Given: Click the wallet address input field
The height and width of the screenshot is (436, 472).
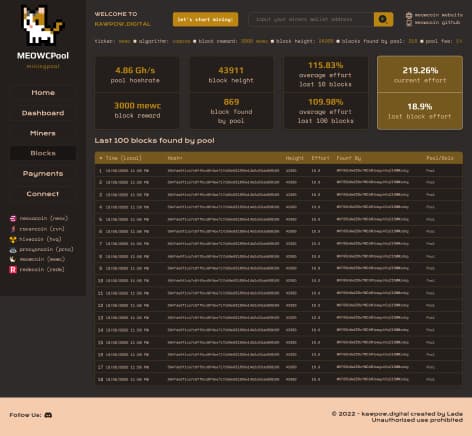Looking at the screenshot, I should 311,19.
